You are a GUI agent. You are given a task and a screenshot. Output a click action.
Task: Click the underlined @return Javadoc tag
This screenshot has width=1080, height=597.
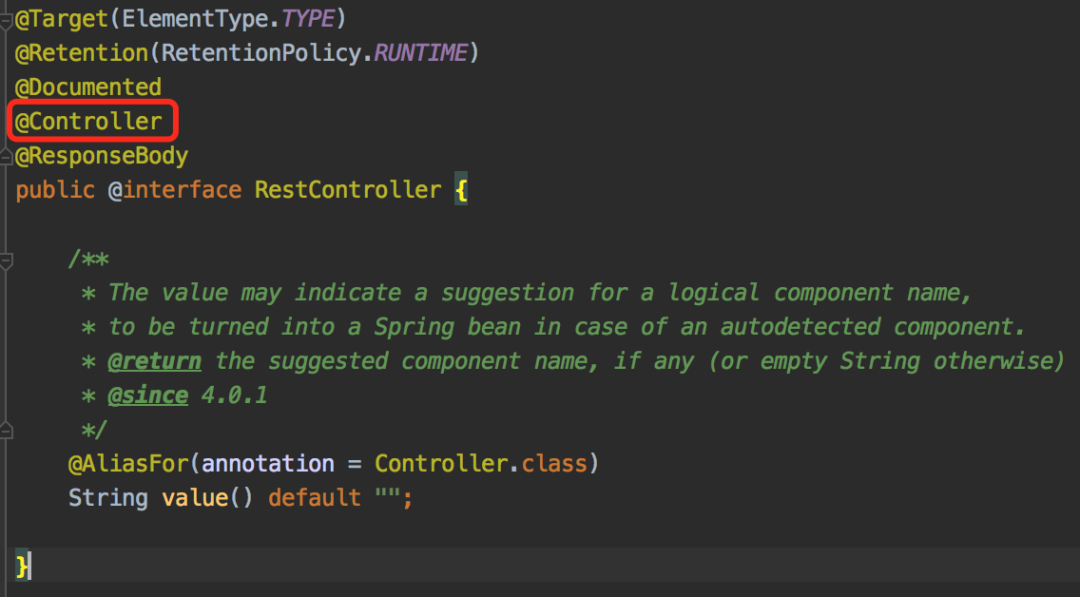coord(155,361)
